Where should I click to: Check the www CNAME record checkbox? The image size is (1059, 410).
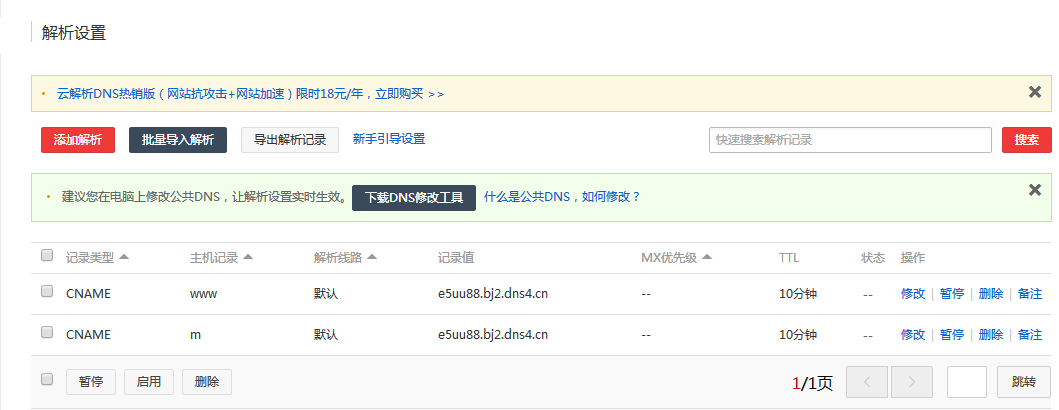point(47,292)
